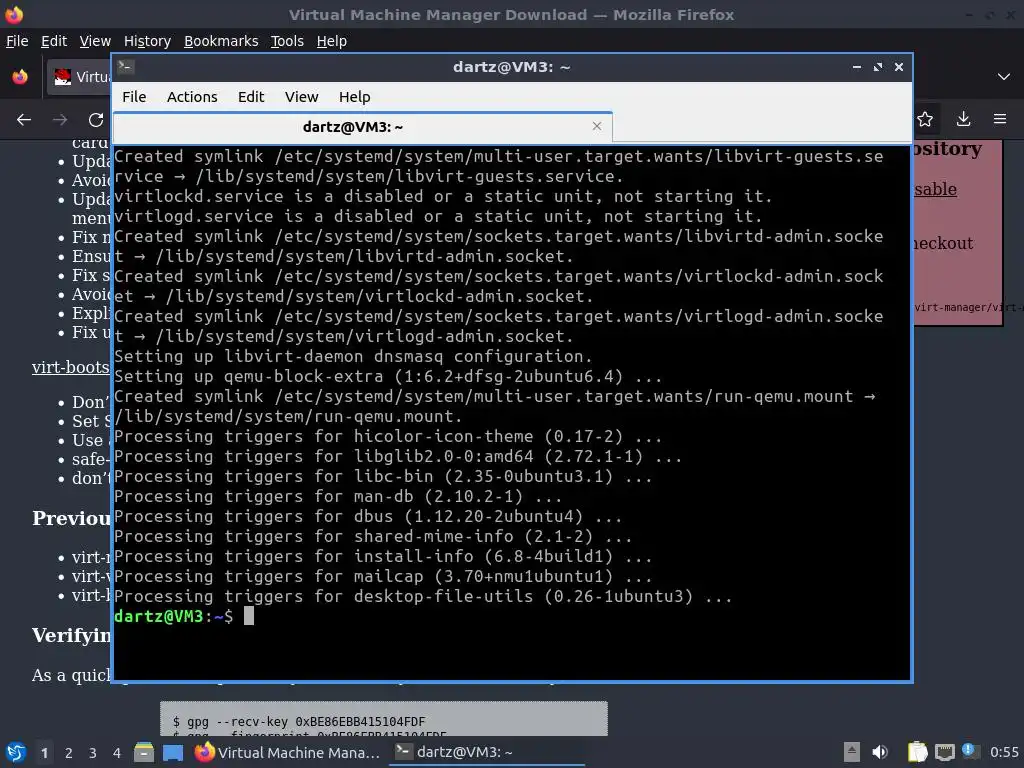Switch to dartz@VM3 terminal taskbar entry
1024x768 pixels.
(487, 752)
